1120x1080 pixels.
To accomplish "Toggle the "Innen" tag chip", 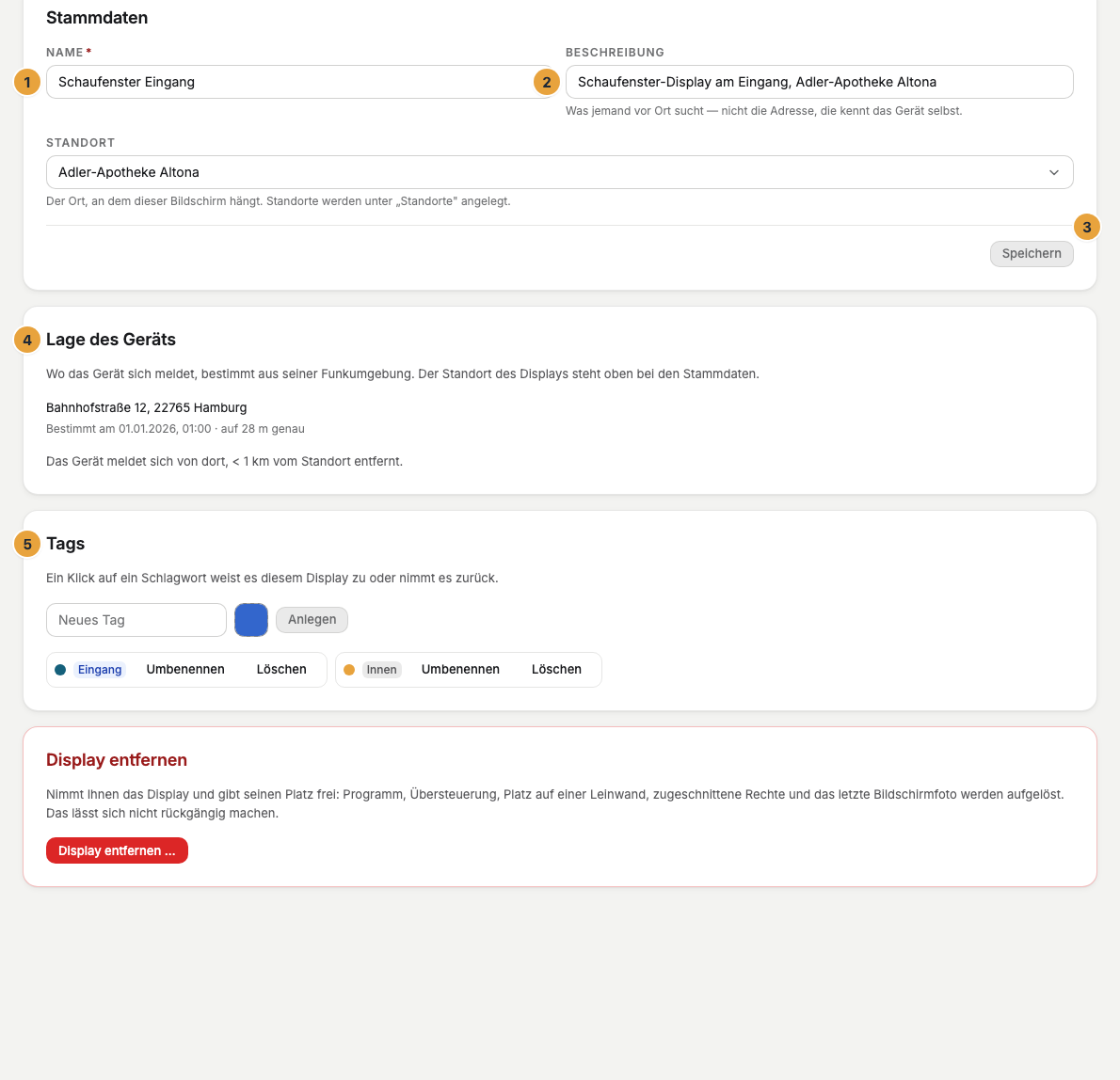I will pyautogui.click(x=381, y=670).
